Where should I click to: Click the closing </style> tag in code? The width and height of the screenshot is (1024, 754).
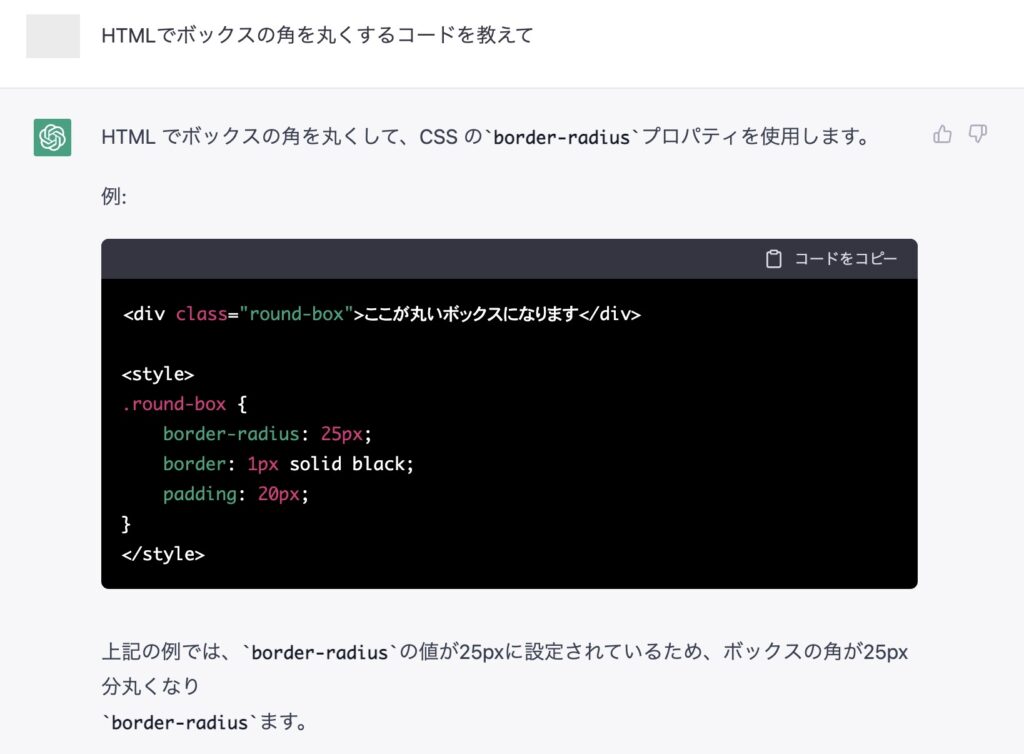(162, 553)
